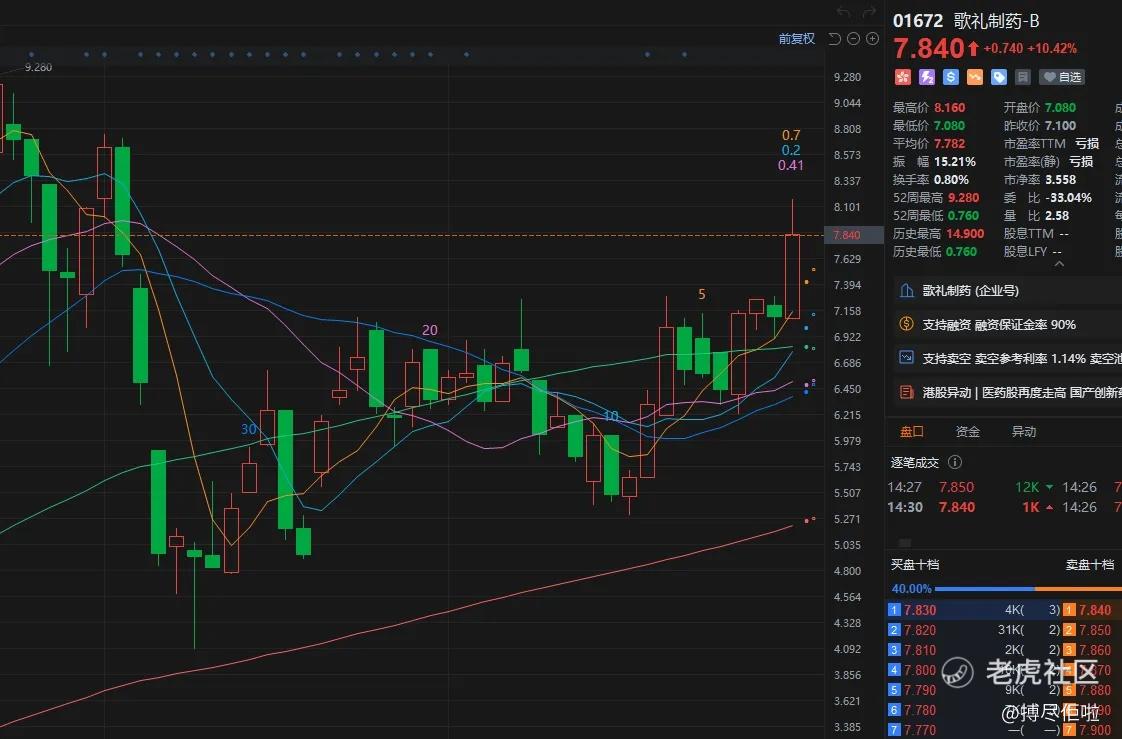Click the 9.280 high marker on chart

[x=38, y=67]
